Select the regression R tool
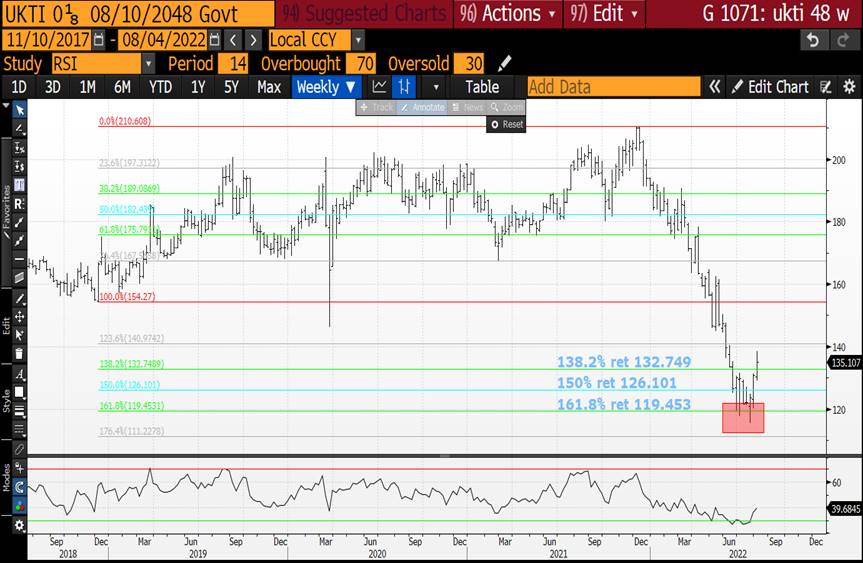The height and width of the screenshot is (563, 863). point(19,204)
